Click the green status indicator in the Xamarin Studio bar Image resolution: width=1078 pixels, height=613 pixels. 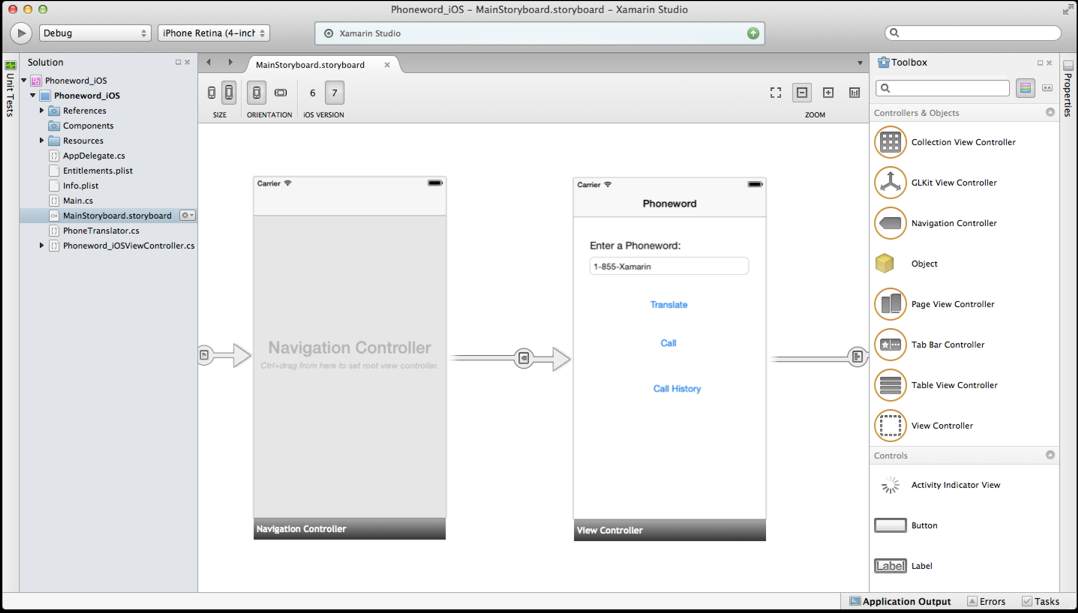tap(754, 33)
